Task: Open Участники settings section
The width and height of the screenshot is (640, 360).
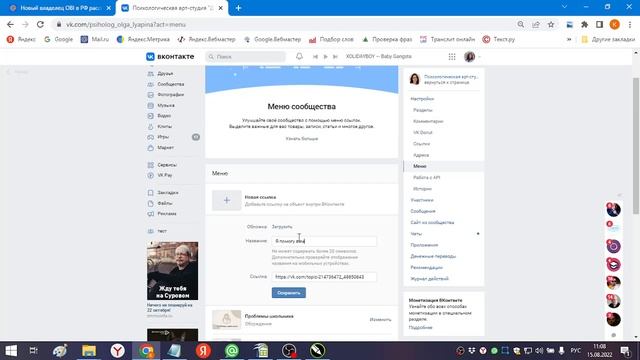Action: (422, 200)
